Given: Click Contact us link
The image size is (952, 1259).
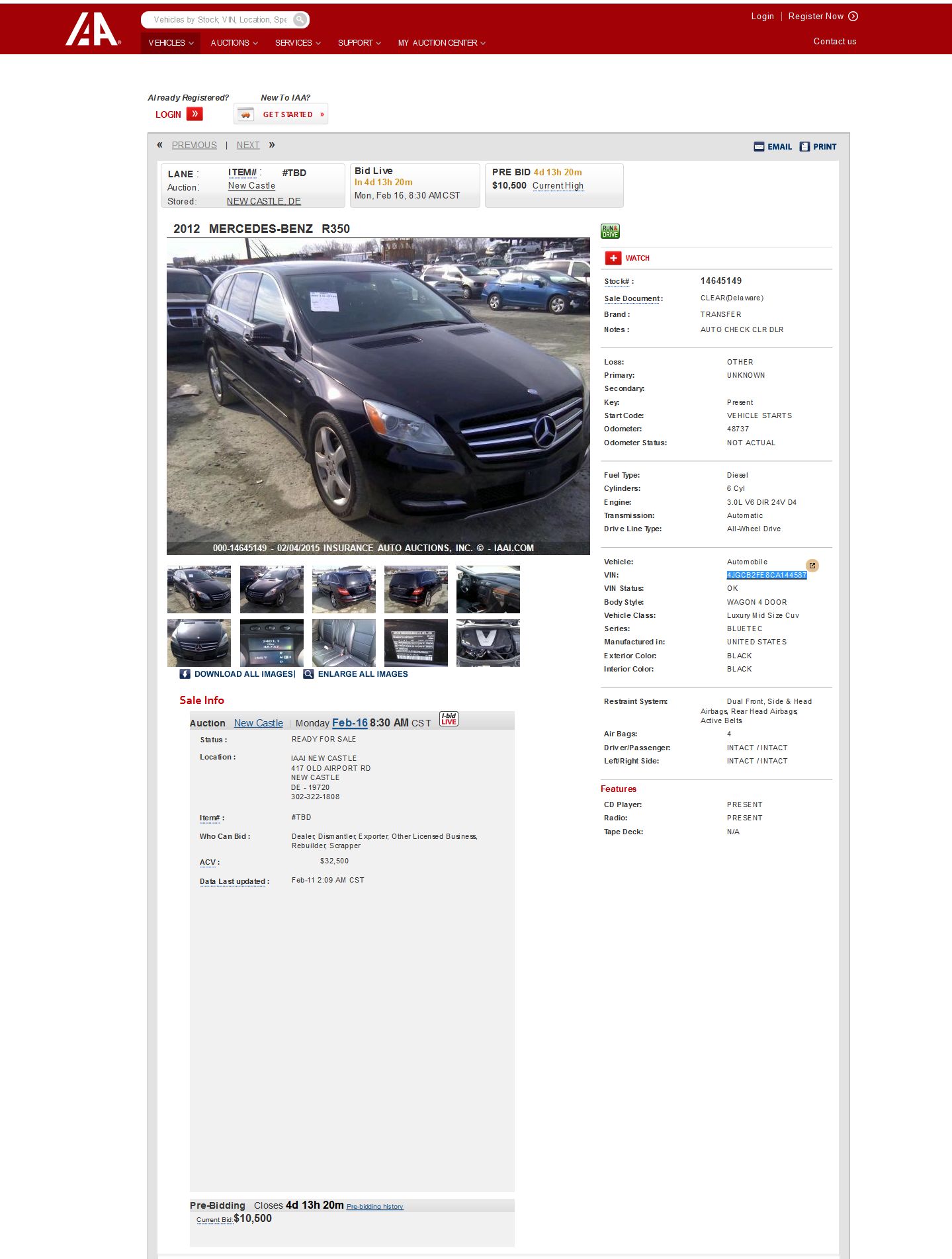Looking at the screenshot, I should (x=835, y=42).
